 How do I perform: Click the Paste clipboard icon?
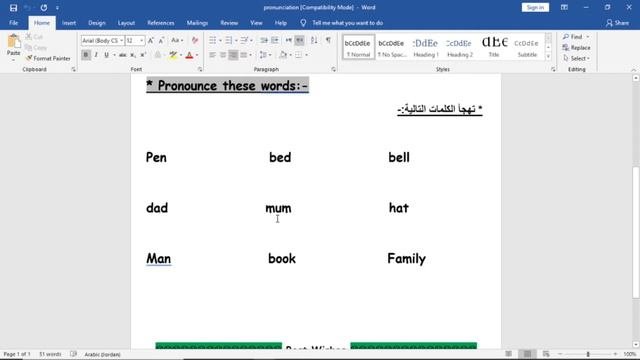coord(13,42)
